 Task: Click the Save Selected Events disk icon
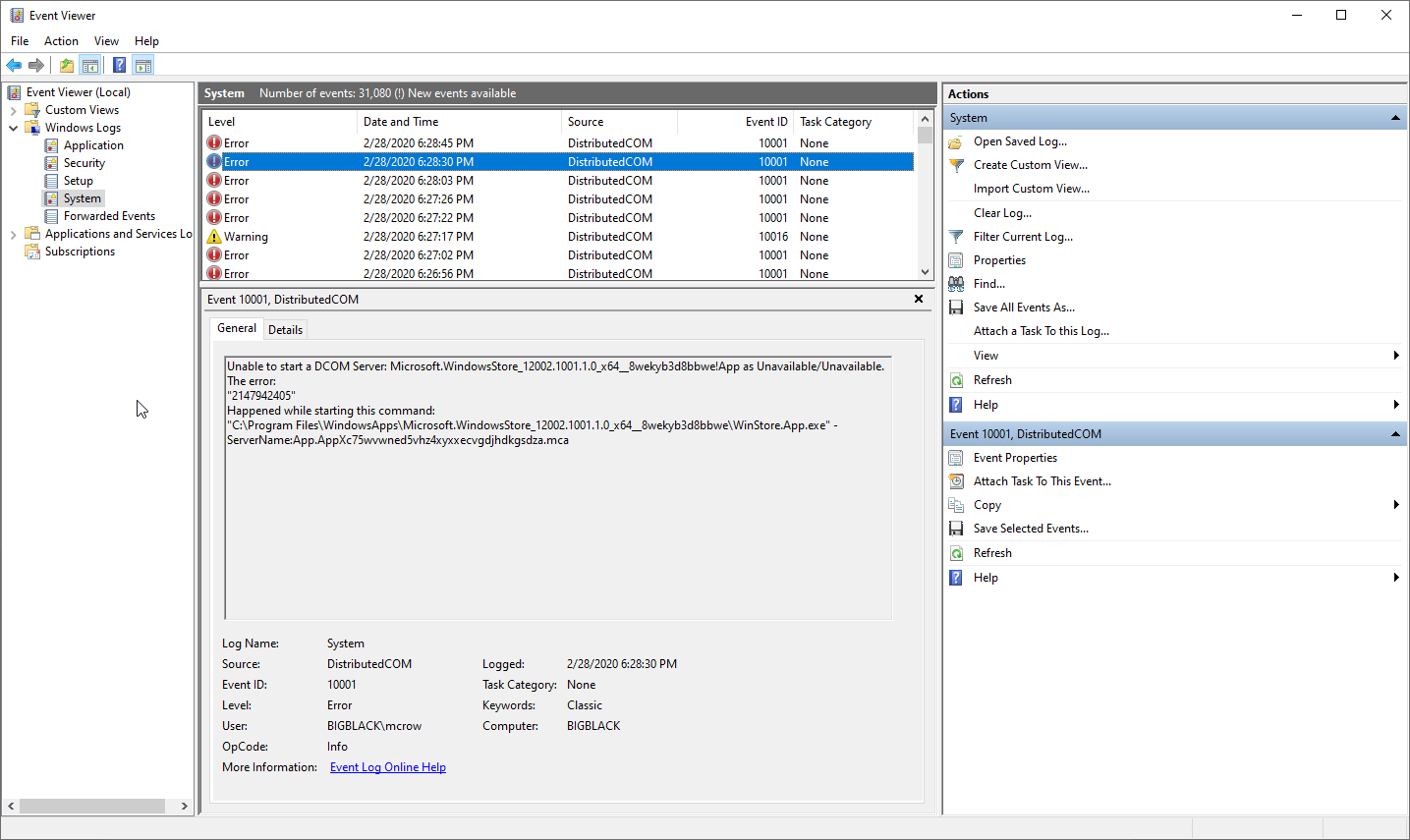(956, 529)
